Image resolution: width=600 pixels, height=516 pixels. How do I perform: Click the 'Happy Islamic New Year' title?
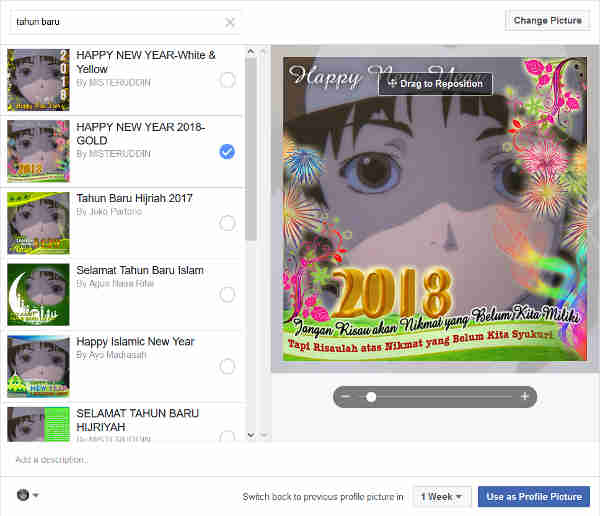point(135,341)
